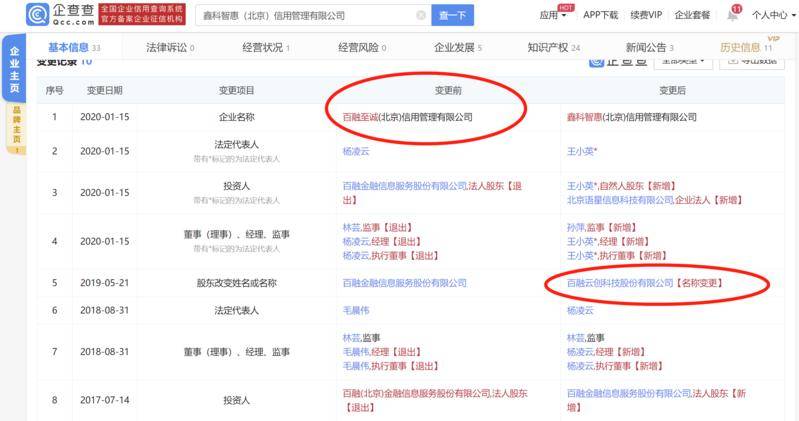Screen dimensions: 799x421
Task: Switch to the 经营状况 tab
Action: [266, 47]
